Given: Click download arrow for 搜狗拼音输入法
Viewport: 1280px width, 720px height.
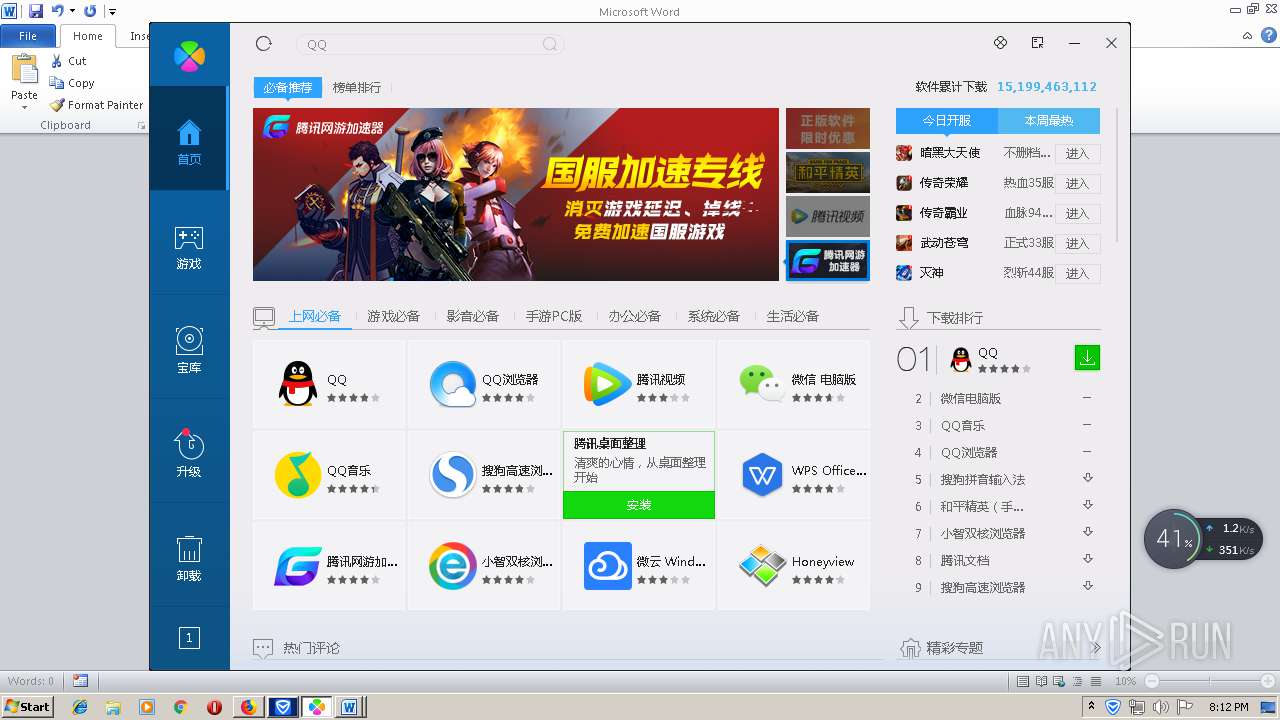Looking at the screenshot, I should 1088,479.
